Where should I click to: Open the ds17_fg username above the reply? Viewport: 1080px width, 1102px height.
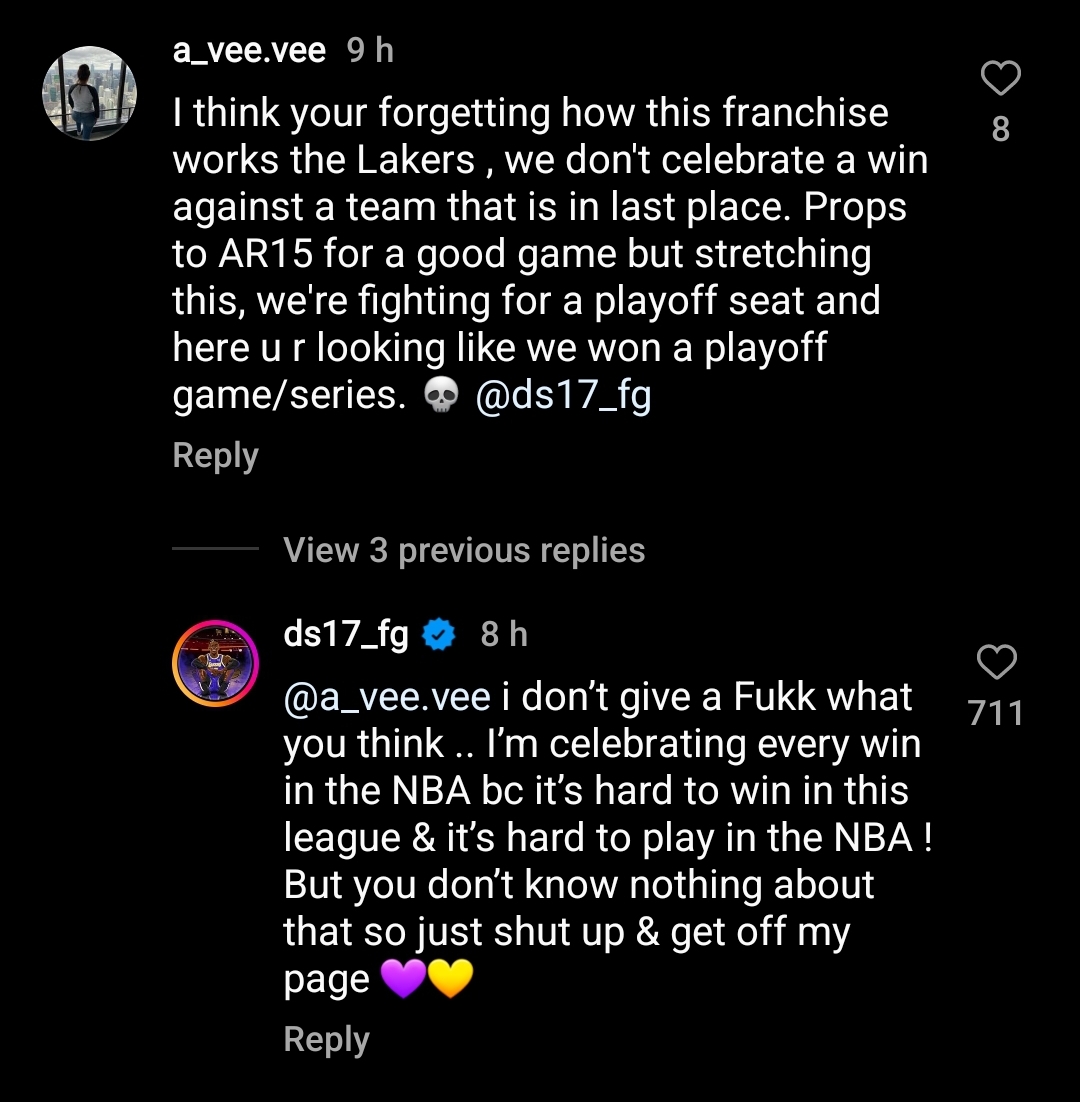(346, 634)
